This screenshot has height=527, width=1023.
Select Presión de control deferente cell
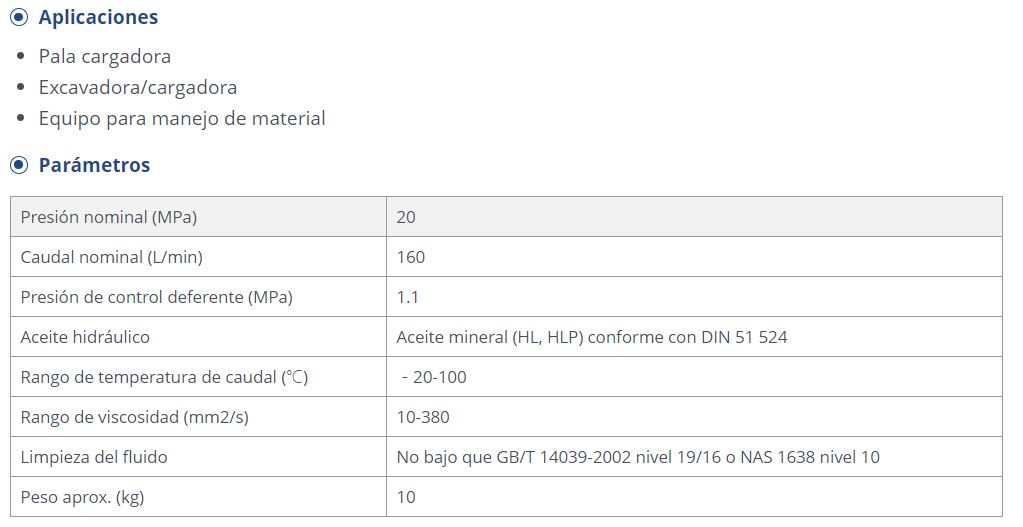coord(198,297)
